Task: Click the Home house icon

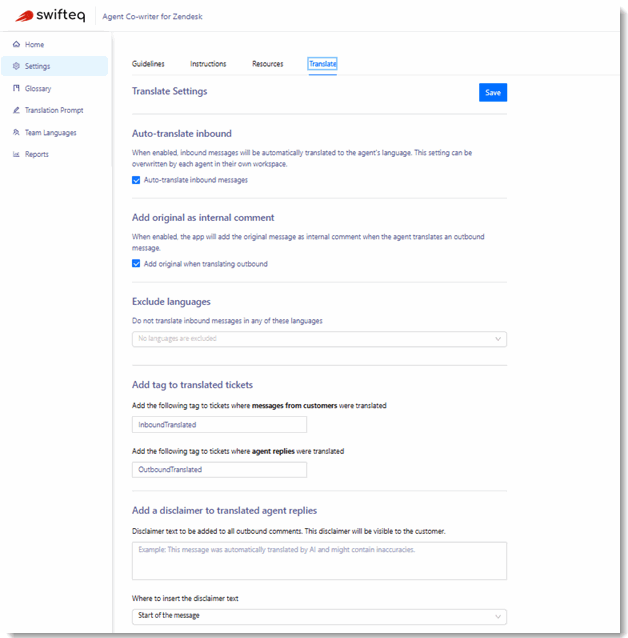Action: 16,44
